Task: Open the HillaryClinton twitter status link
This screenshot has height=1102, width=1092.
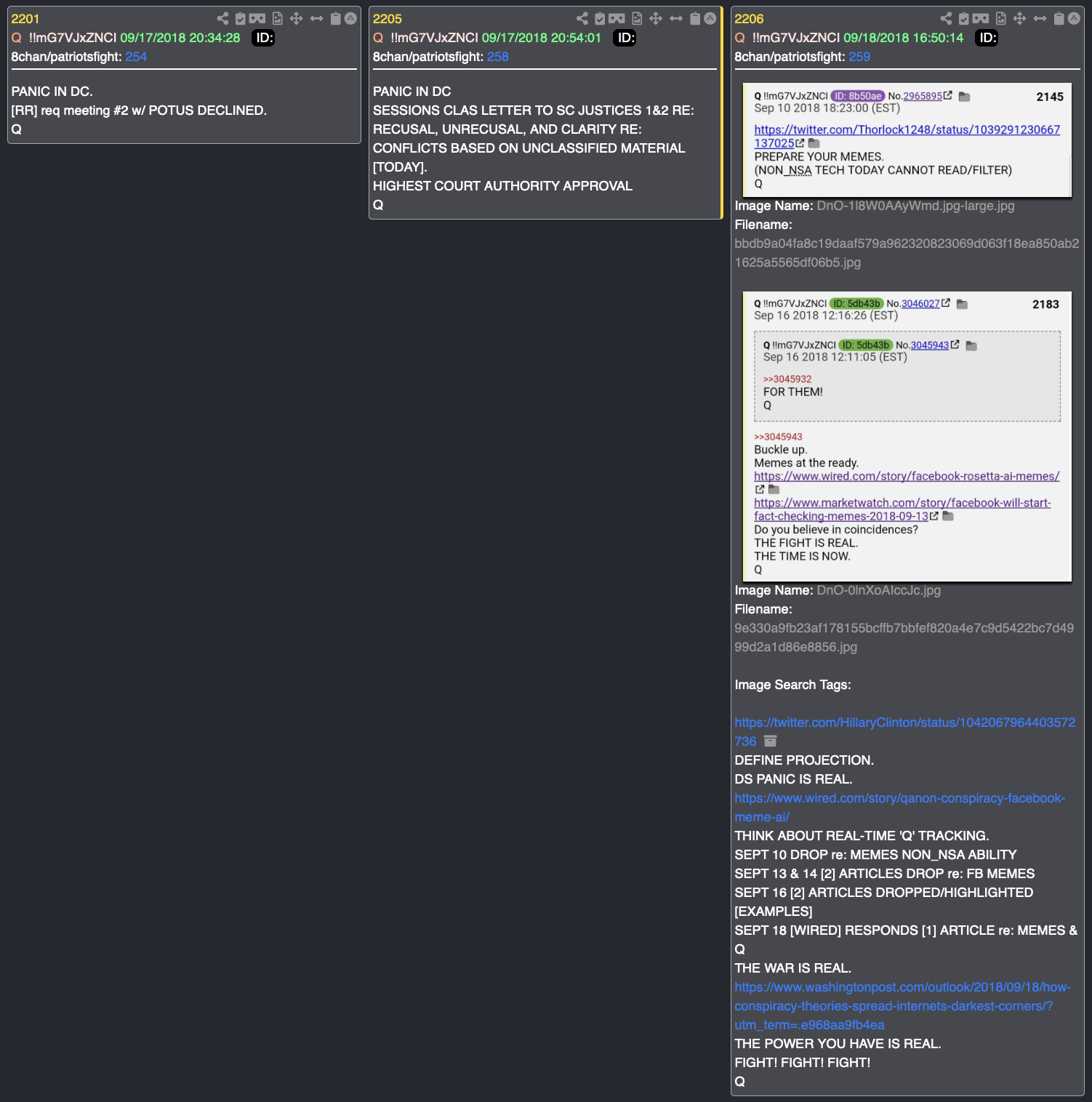Action: [x=904, y=731]
